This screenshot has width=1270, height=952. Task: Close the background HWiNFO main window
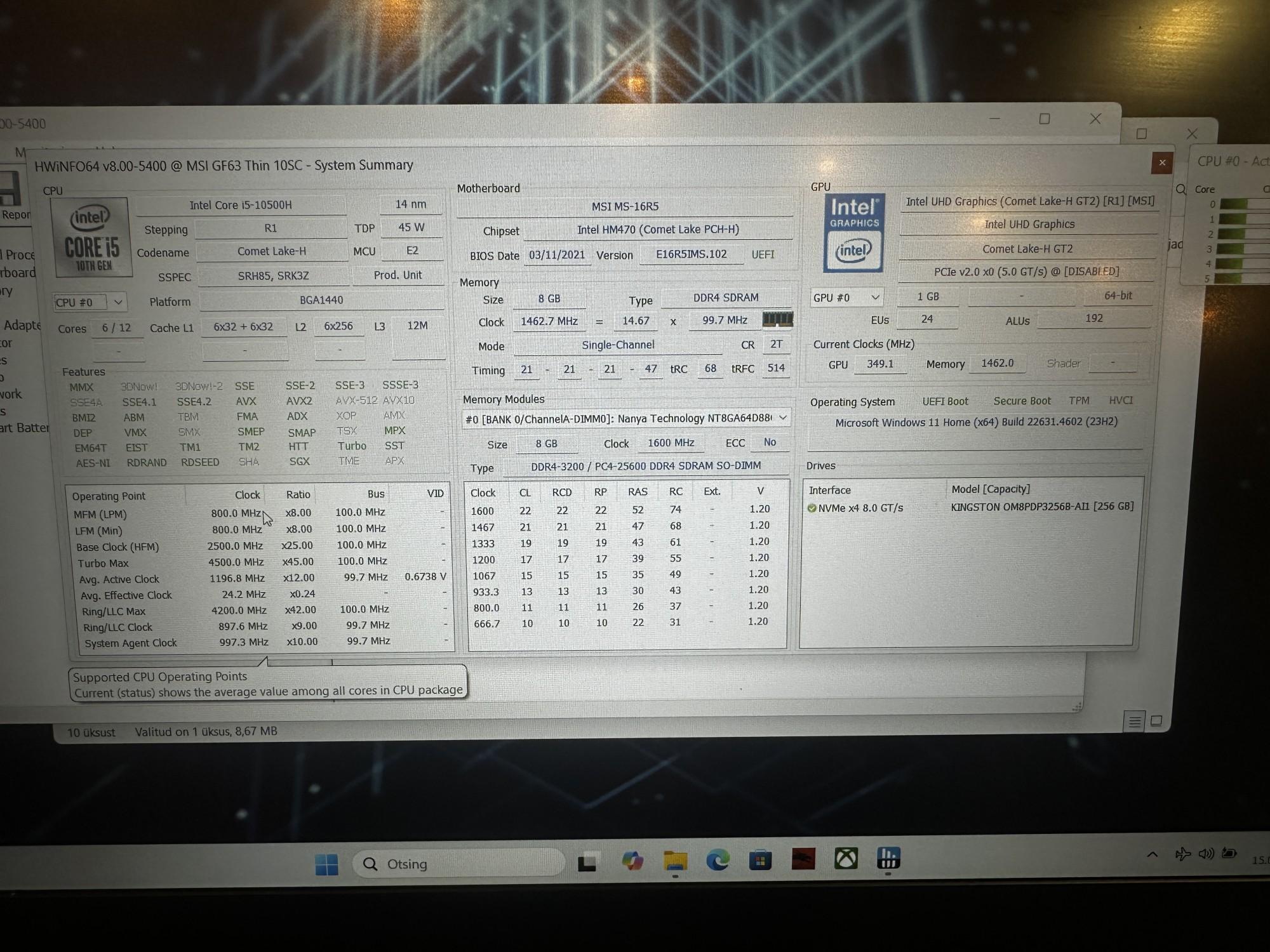pos(1095,119)
